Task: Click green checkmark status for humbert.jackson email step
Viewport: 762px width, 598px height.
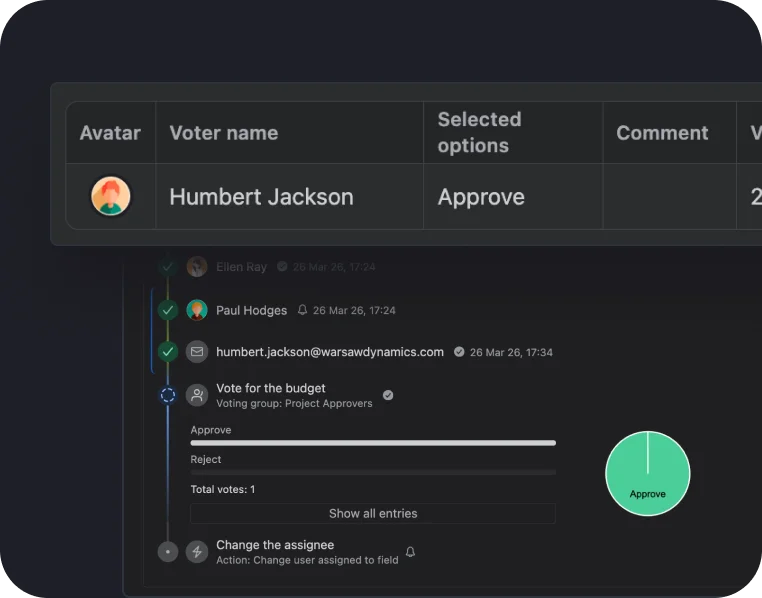Action: pos(168,352)
